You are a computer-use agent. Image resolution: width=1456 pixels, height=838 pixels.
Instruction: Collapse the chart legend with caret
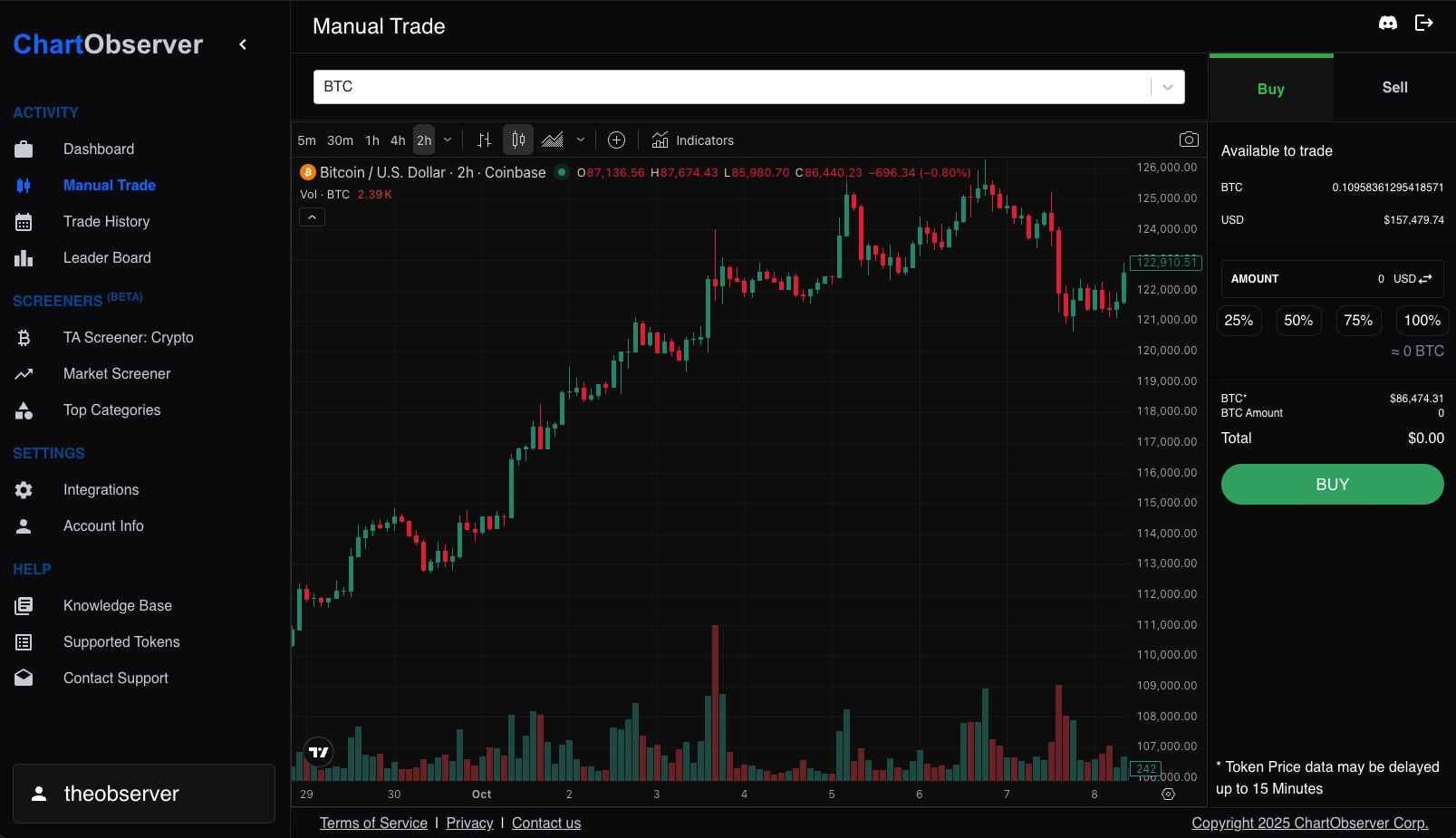click(x=312, y=217)
